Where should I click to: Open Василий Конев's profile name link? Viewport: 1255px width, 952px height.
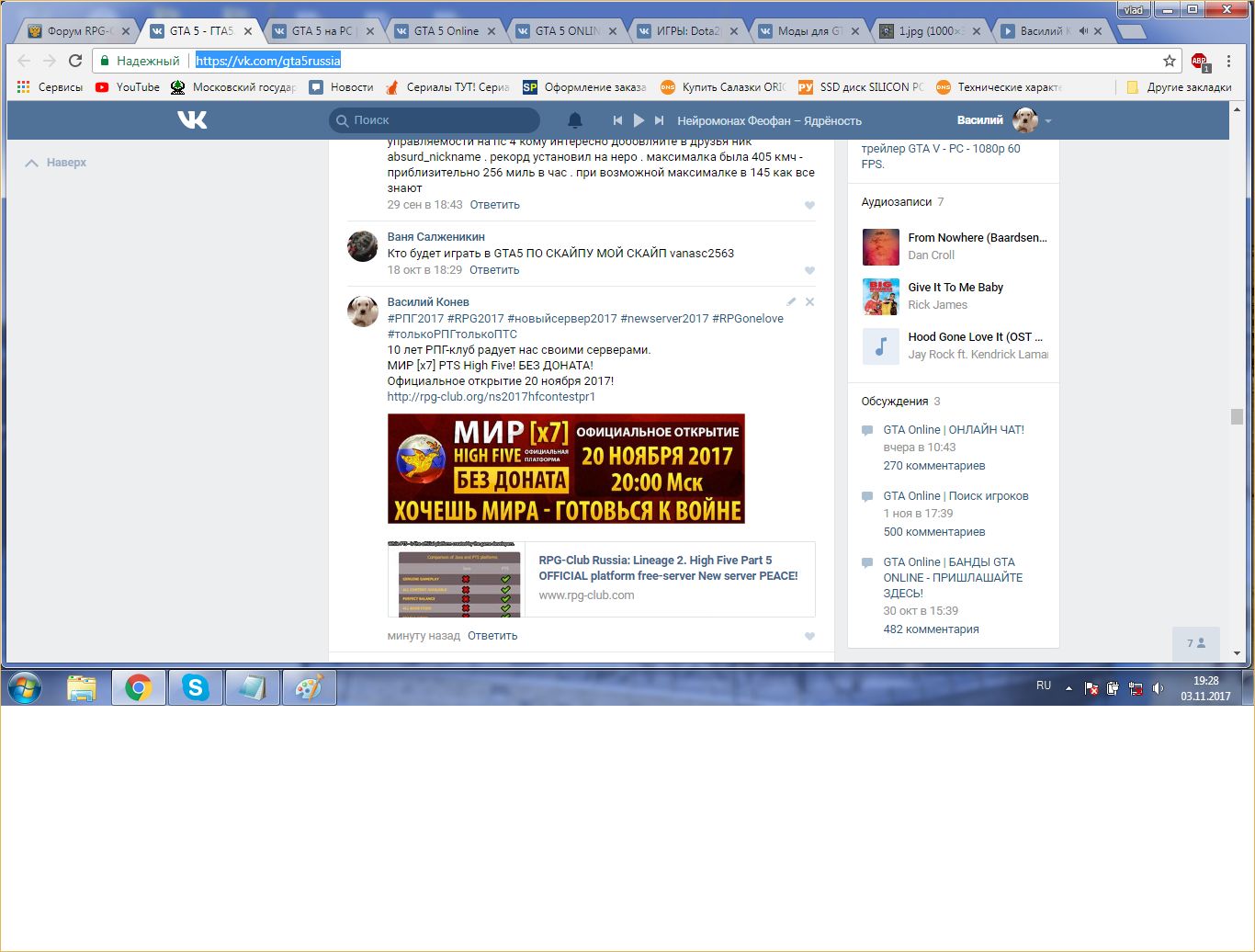428,302
